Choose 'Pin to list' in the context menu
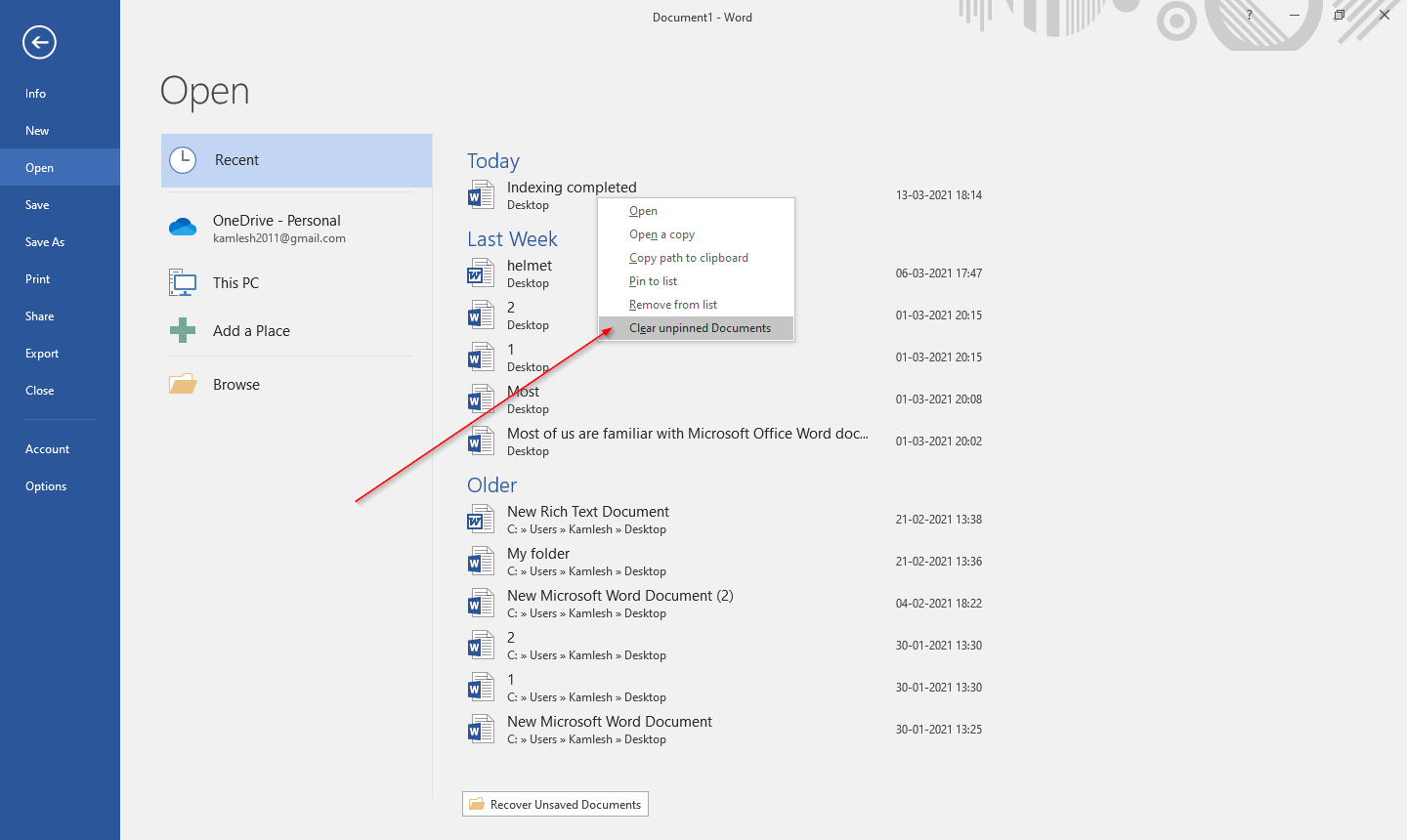 (653, 280)
